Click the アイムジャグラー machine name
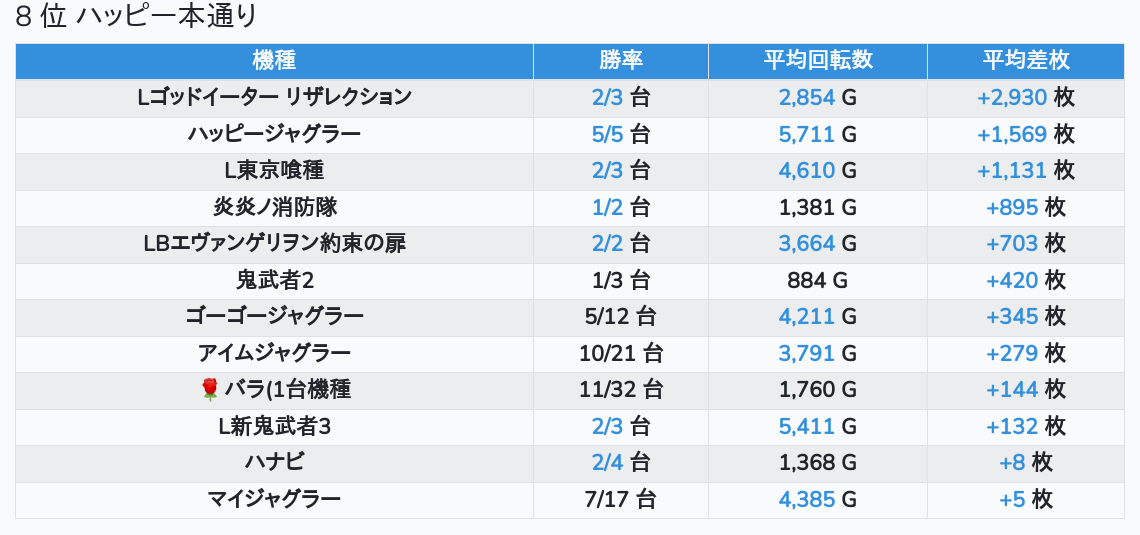This screenshot has width=1140, height=535. pyautogui.click(x=274, y=353)
